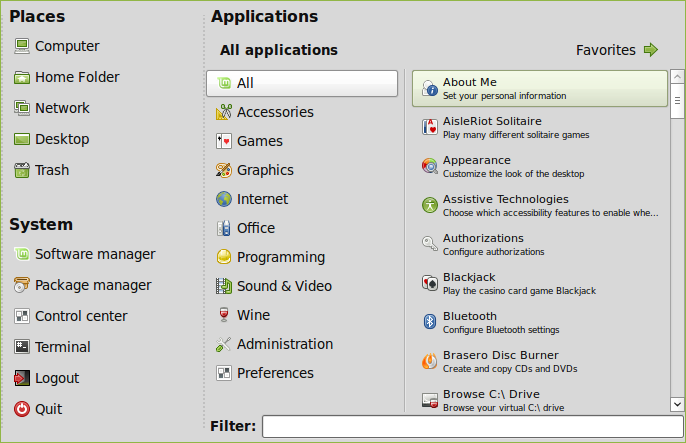
Task: Click the scrollbar down arrow
Action: (677, 404)
